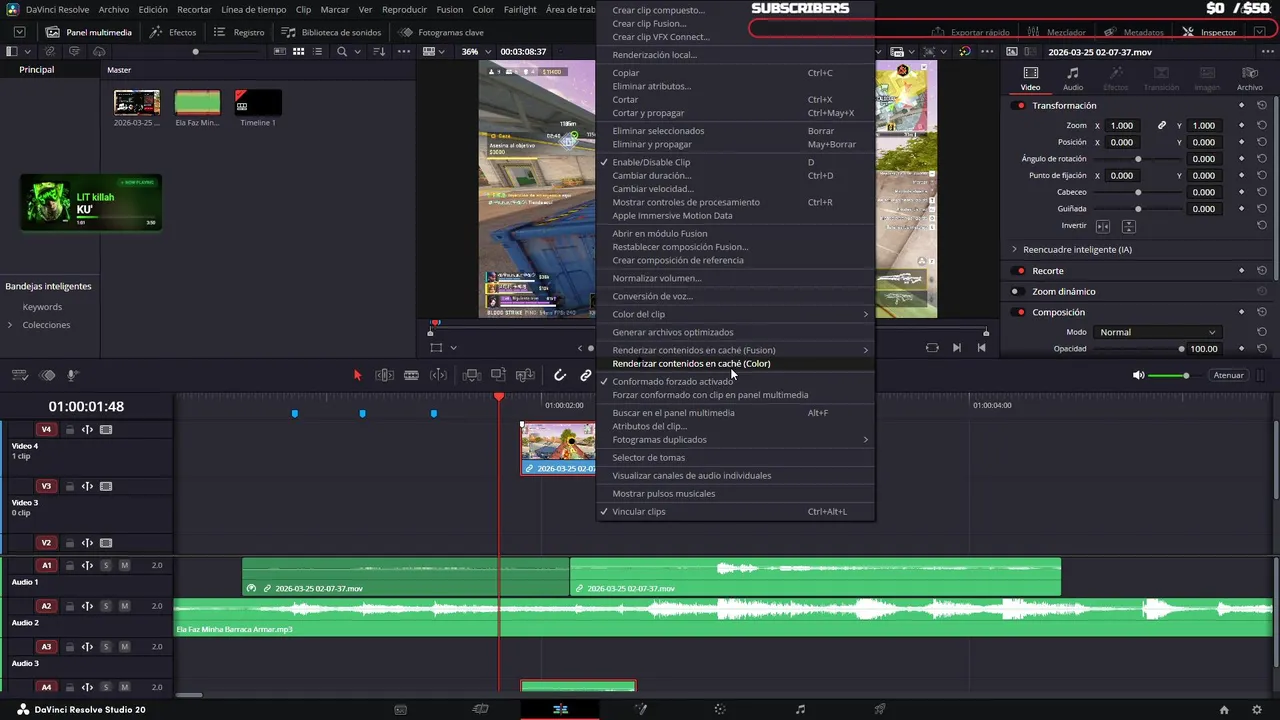
Task: Click the Zoom X value field
Action: click(x=1122, y=126)
